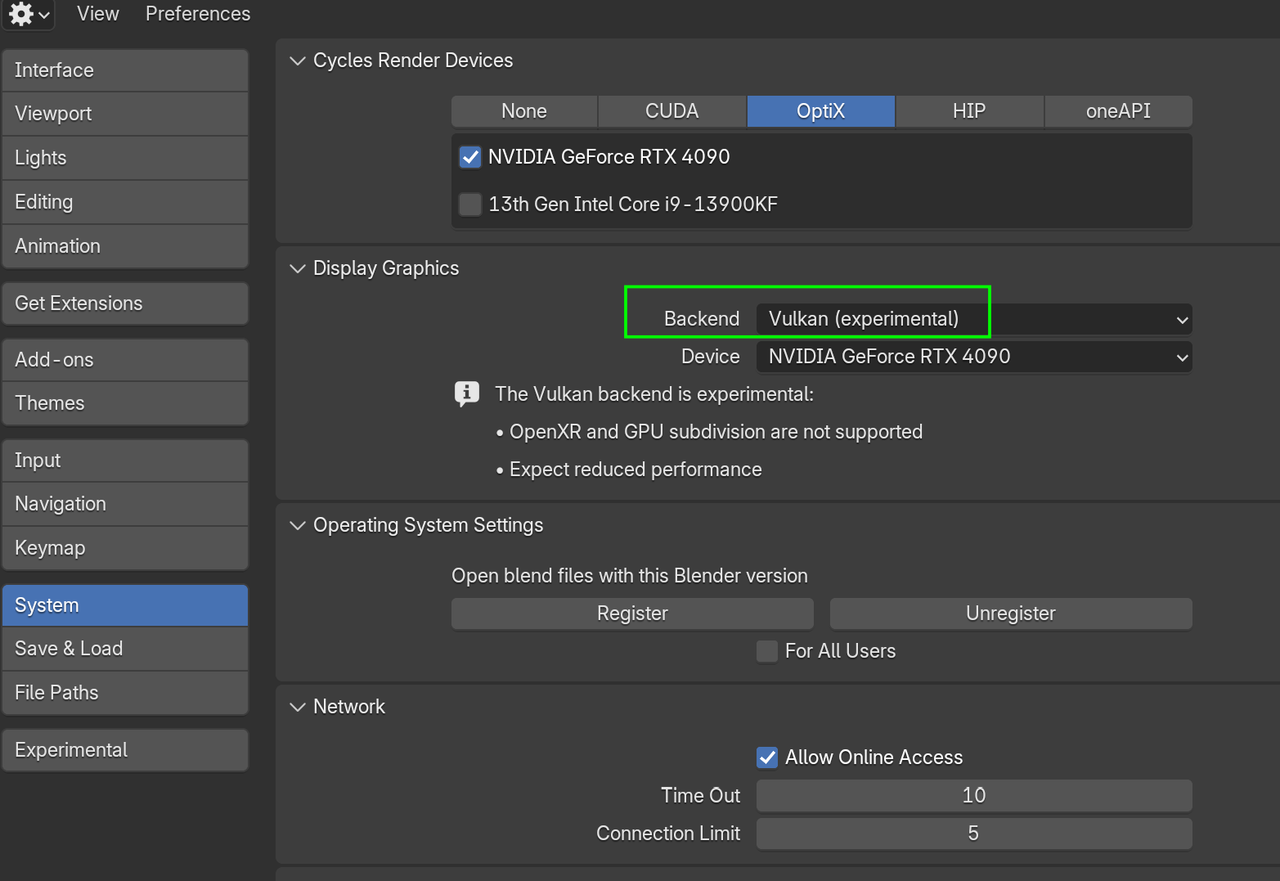The height and width of the screenshot is (881, 1280).
Task: Switch to the CUDA device tab
Action: pos(672,111)
